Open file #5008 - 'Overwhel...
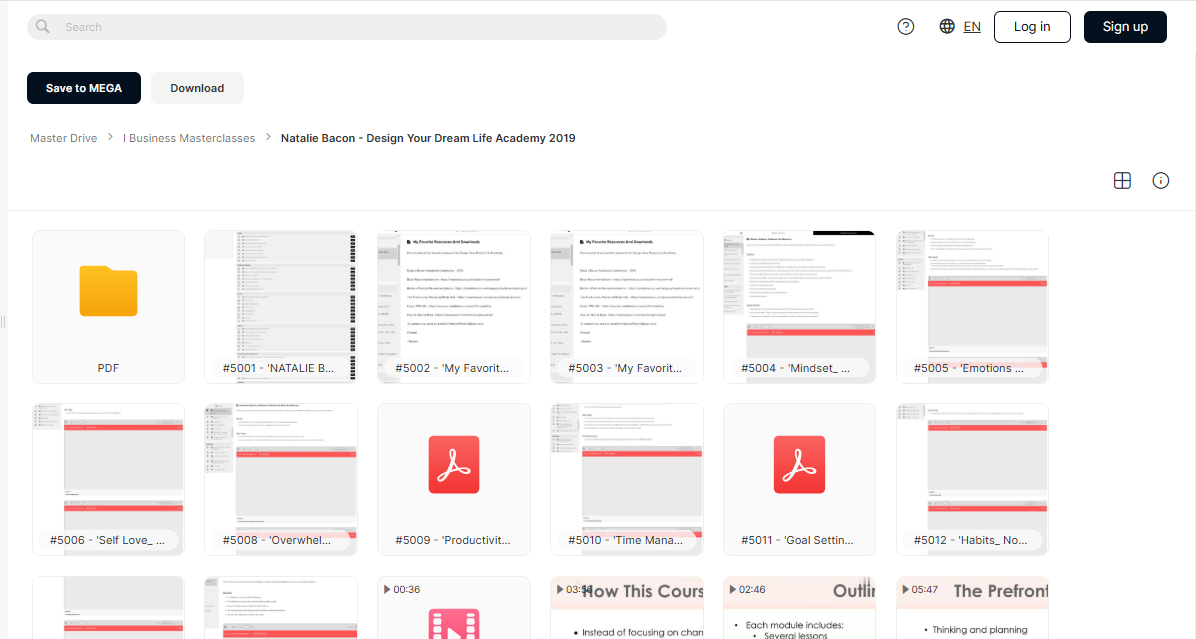 [281, 479]
